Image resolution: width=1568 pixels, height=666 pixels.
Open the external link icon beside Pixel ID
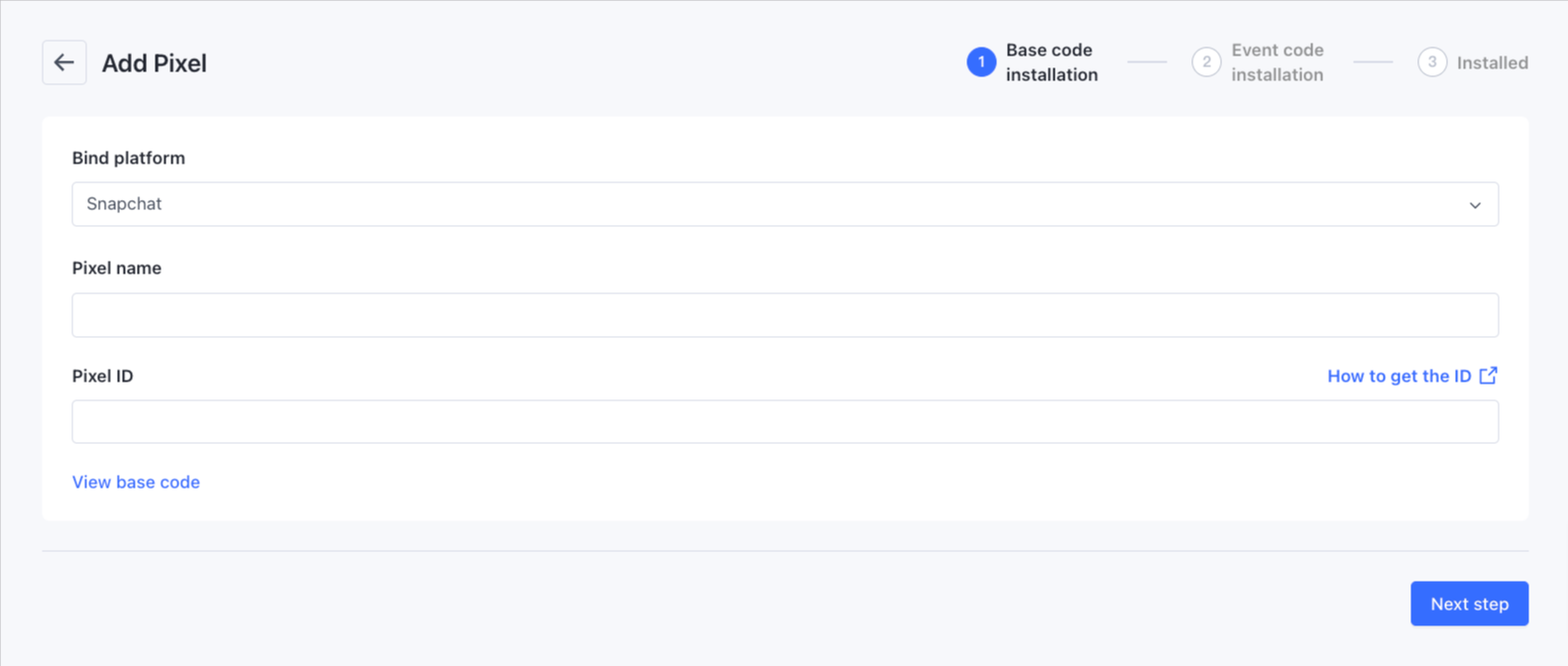[x=1488, y=376]
